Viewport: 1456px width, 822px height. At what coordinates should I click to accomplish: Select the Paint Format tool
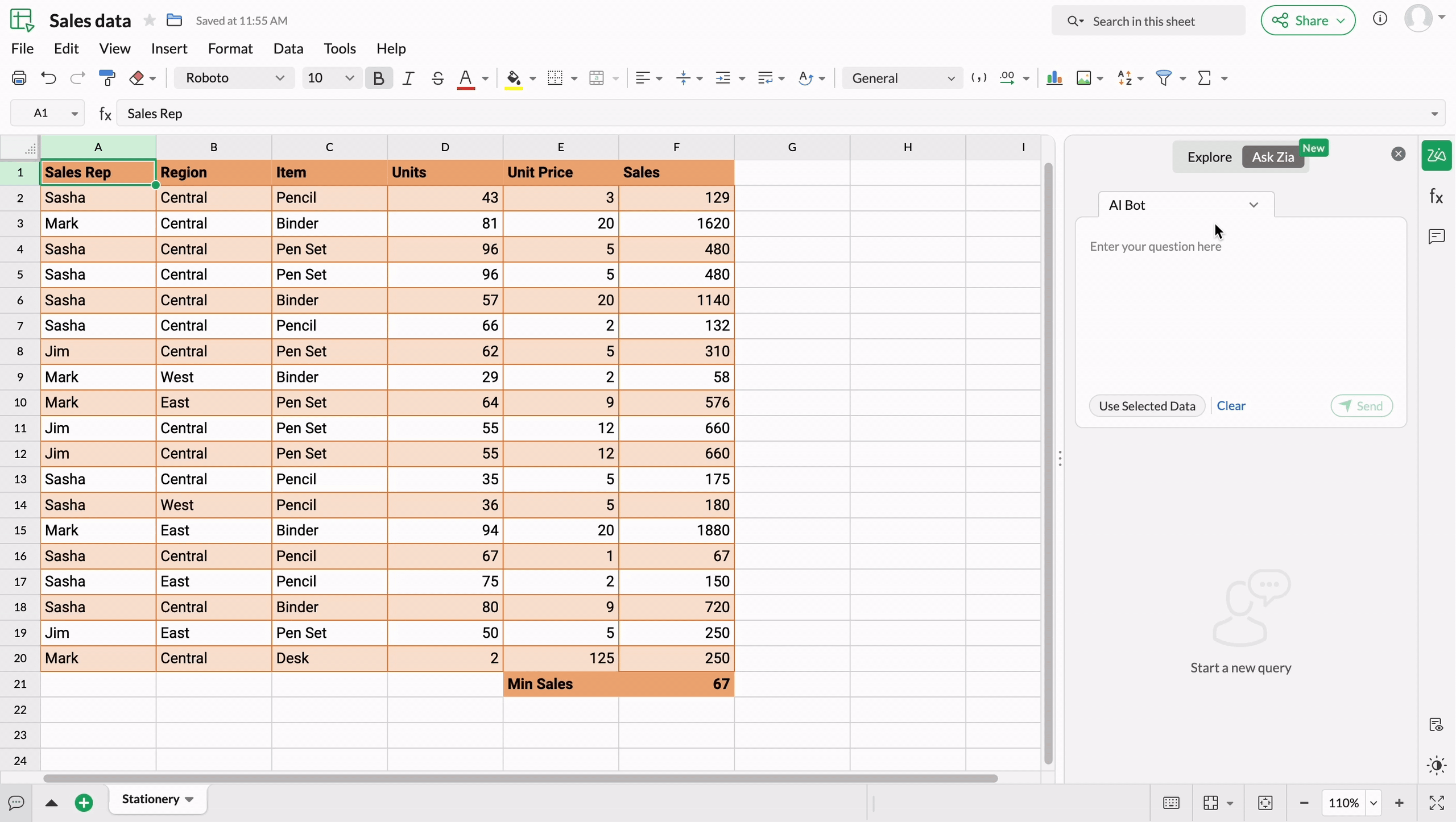tap(107, 78)
